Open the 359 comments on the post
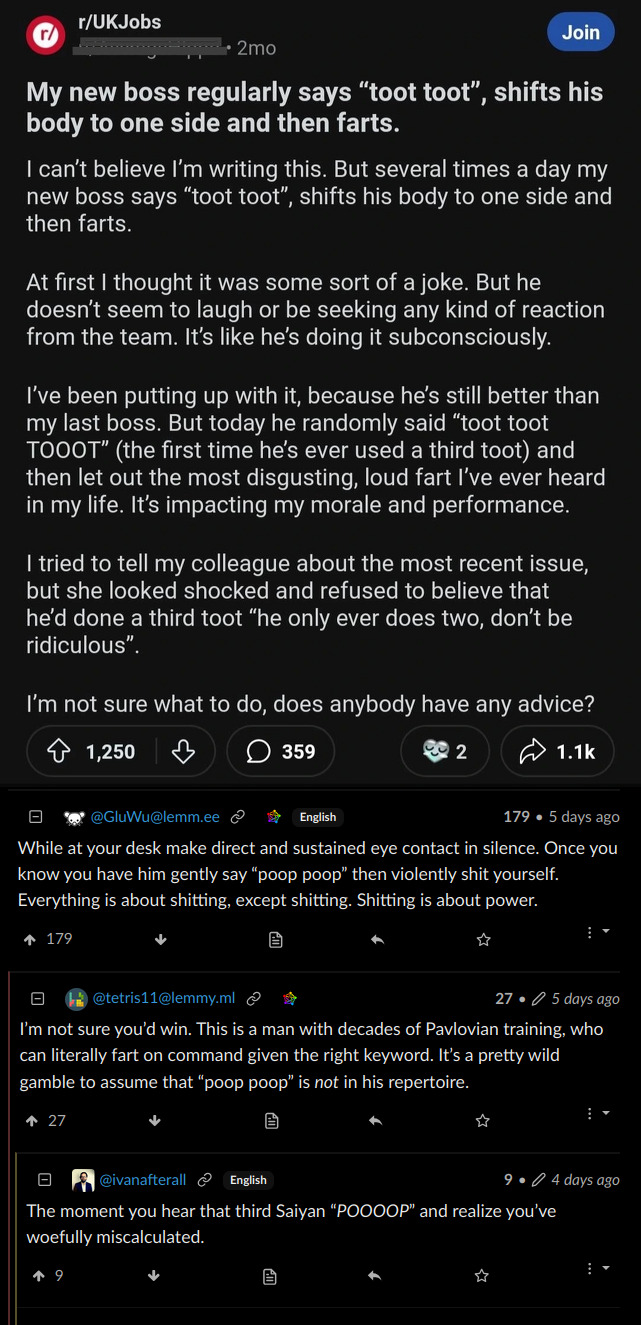Viewport: 641px width, 1325px height. tap(281, 751)
